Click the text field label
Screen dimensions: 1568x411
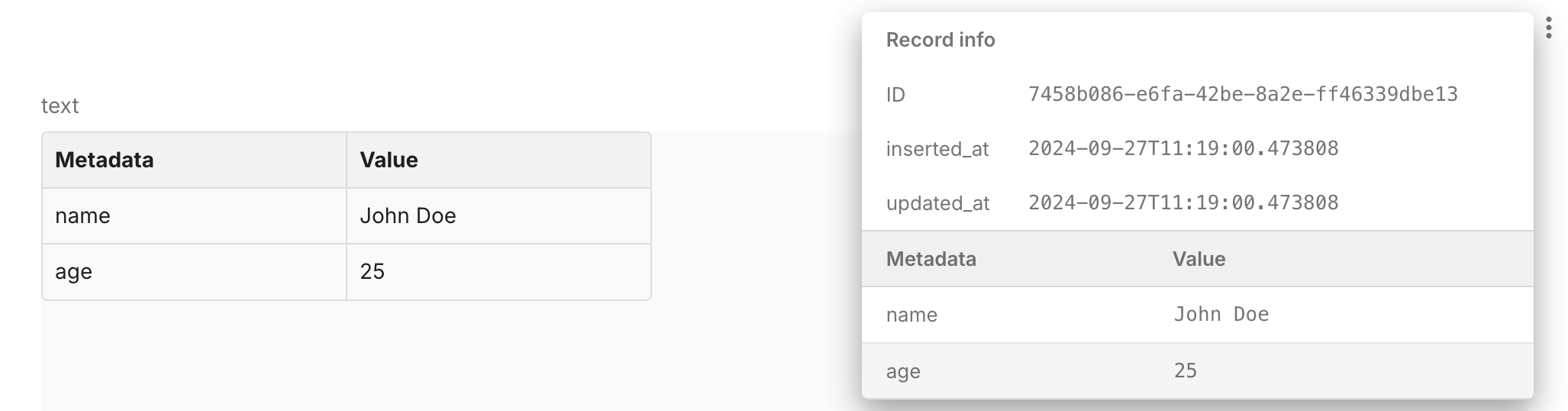point(60,105)
